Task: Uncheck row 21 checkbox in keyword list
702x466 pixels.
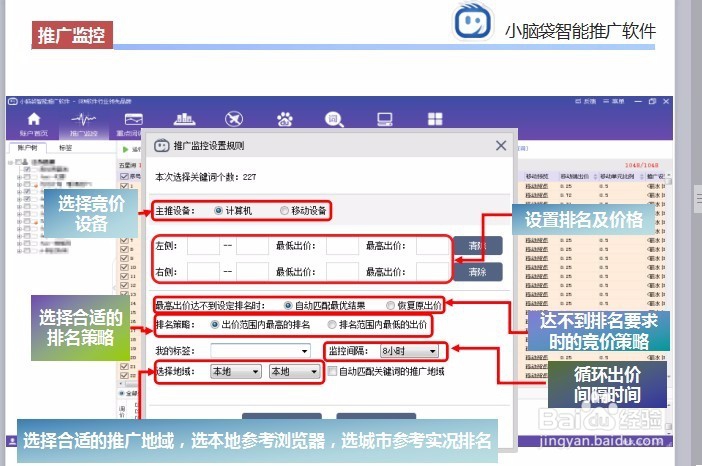Action: click(x=124, y=366)
